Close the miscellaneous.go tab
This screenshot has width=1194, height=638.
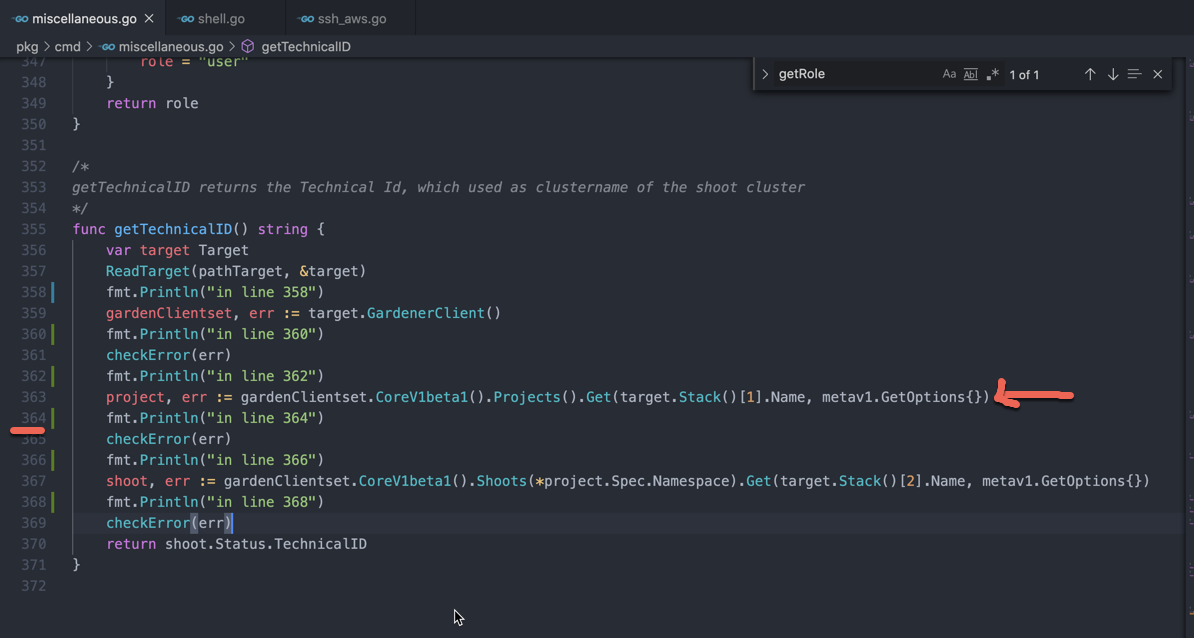point(150,17)
